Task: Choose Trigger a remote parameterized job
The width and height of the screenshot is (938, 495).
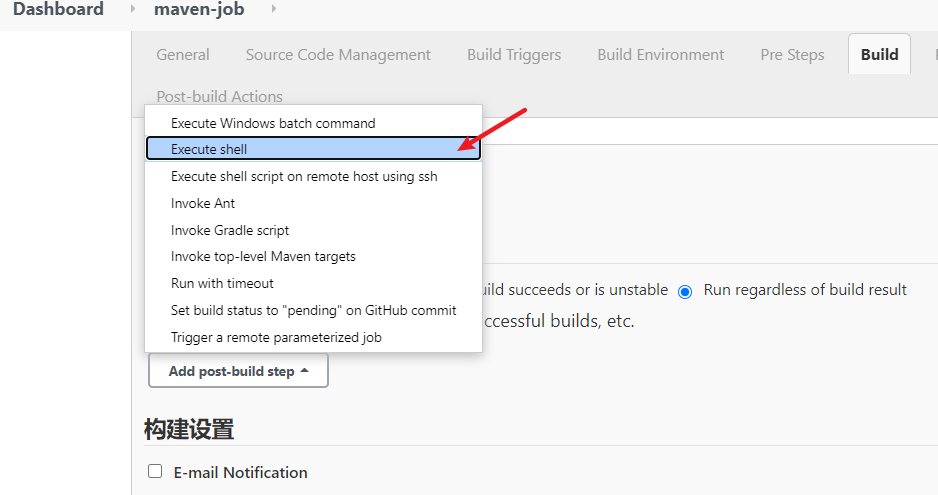Action: pos(313,338)
